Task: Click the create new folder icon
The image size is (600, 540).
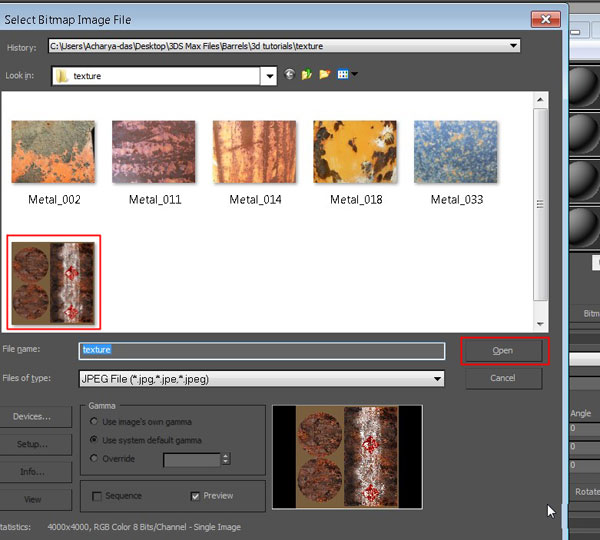Action: (x=325, y=75)
